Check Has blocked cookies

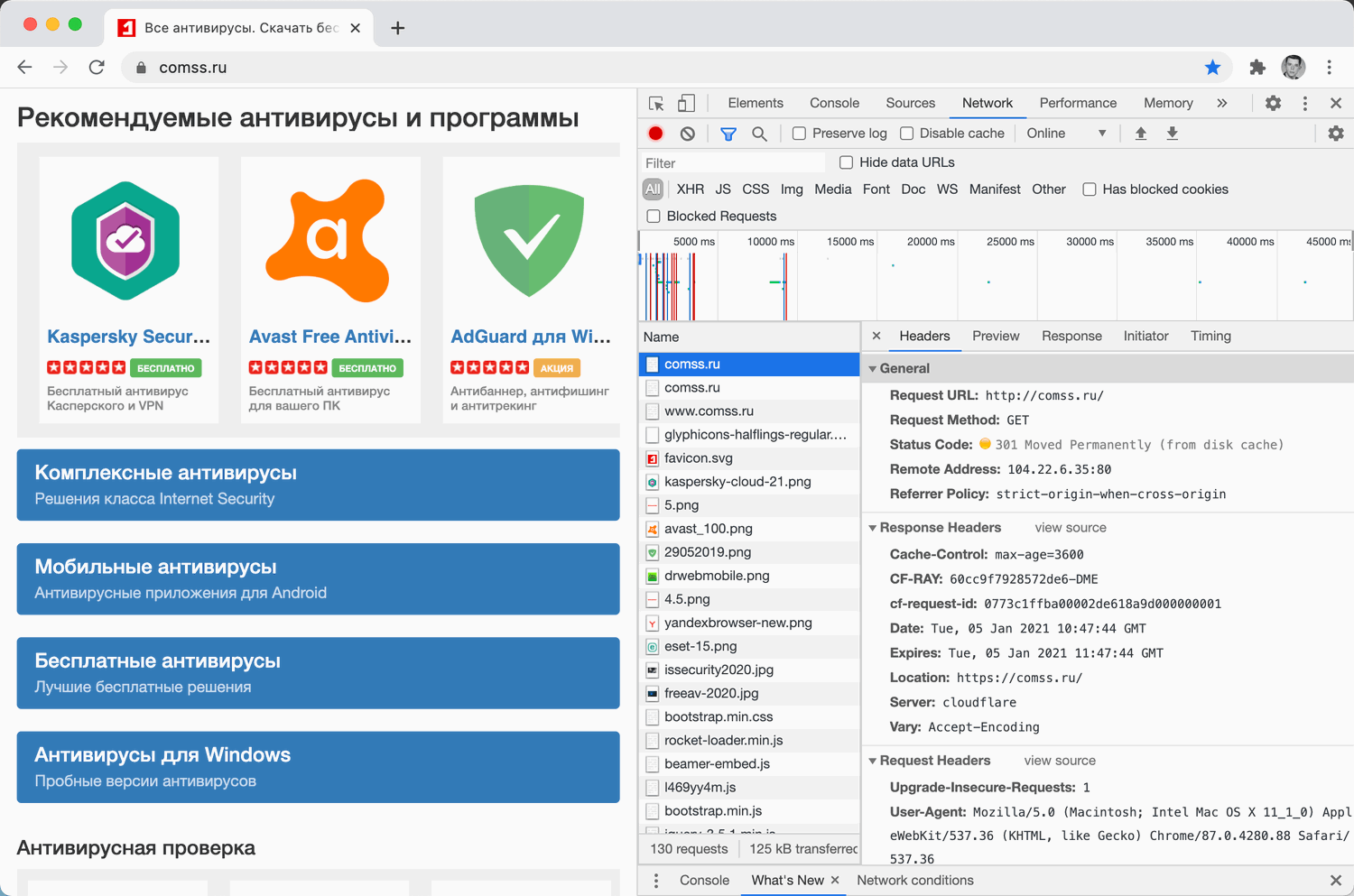pyautogui.click(x=1090, y=189)
